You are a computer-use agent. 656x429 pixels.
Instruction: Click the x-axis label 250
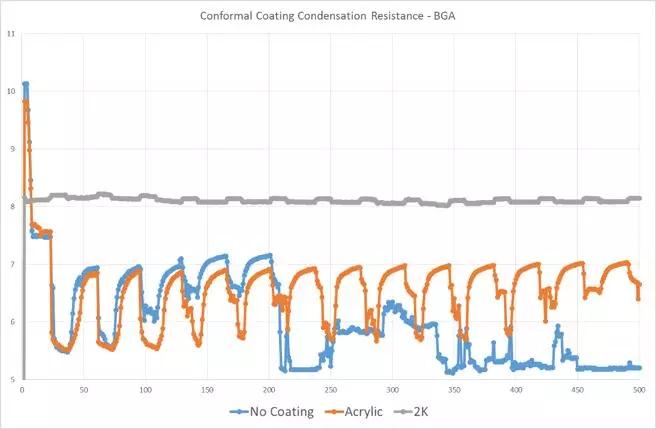330,389
